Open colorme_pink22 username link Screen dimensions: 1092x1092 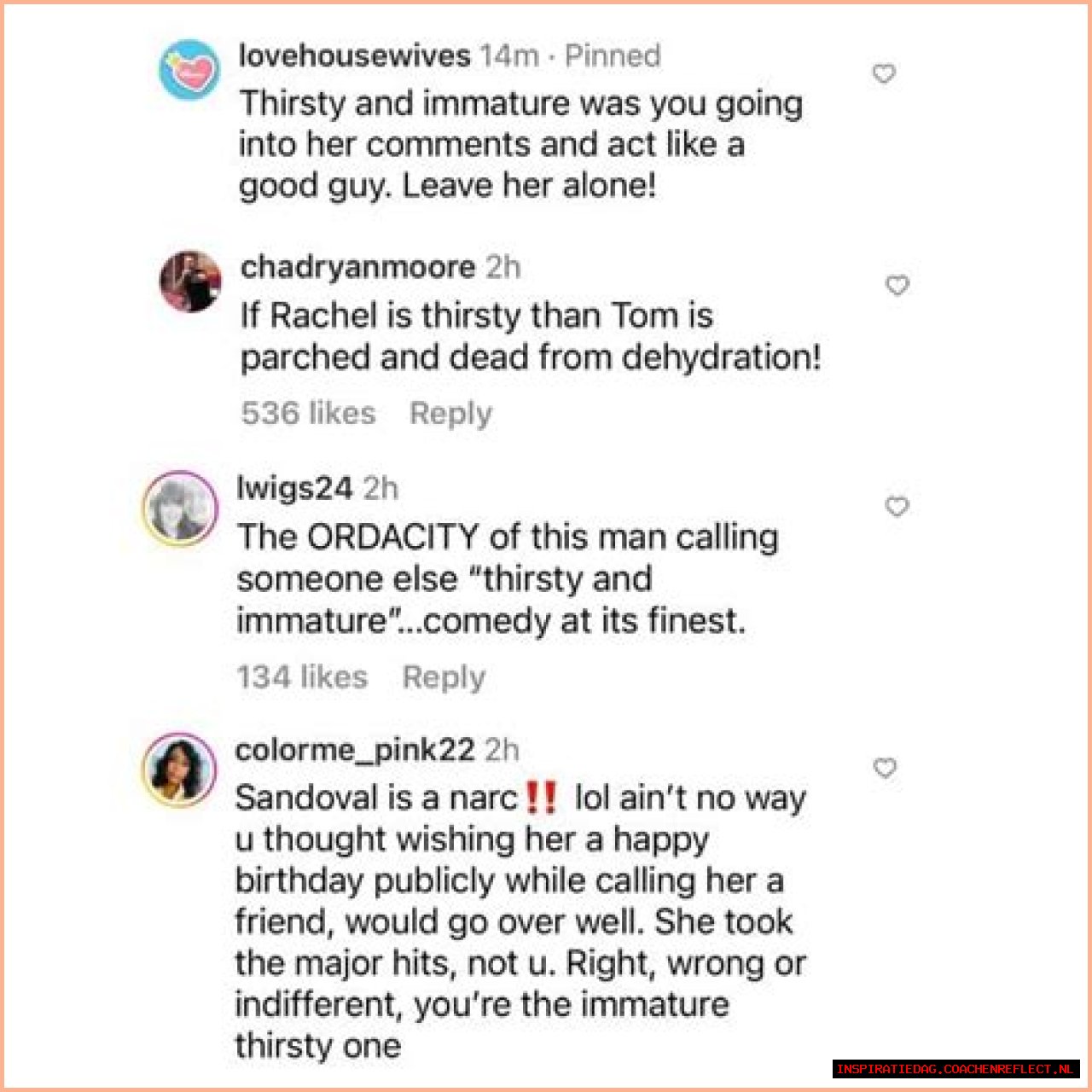pyautogui.click(x=354, y=750)
